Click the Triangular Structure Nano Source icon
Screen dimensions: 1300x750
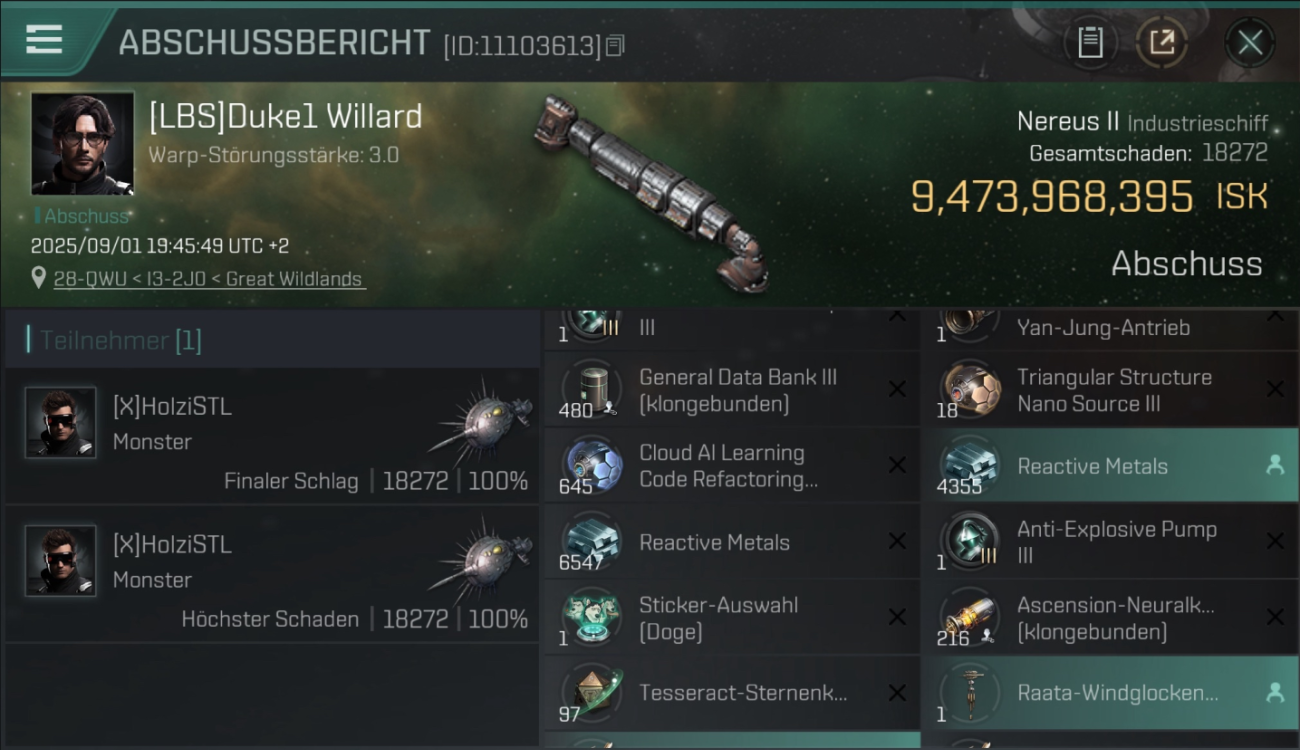[x=970, y=389]
